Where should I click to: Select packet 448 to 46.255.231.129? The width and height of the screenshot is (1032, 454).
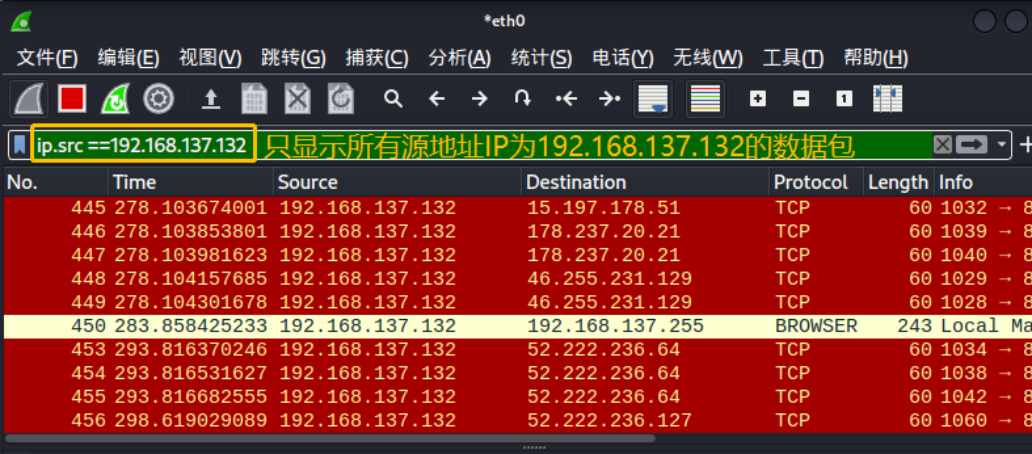point(518,279)
